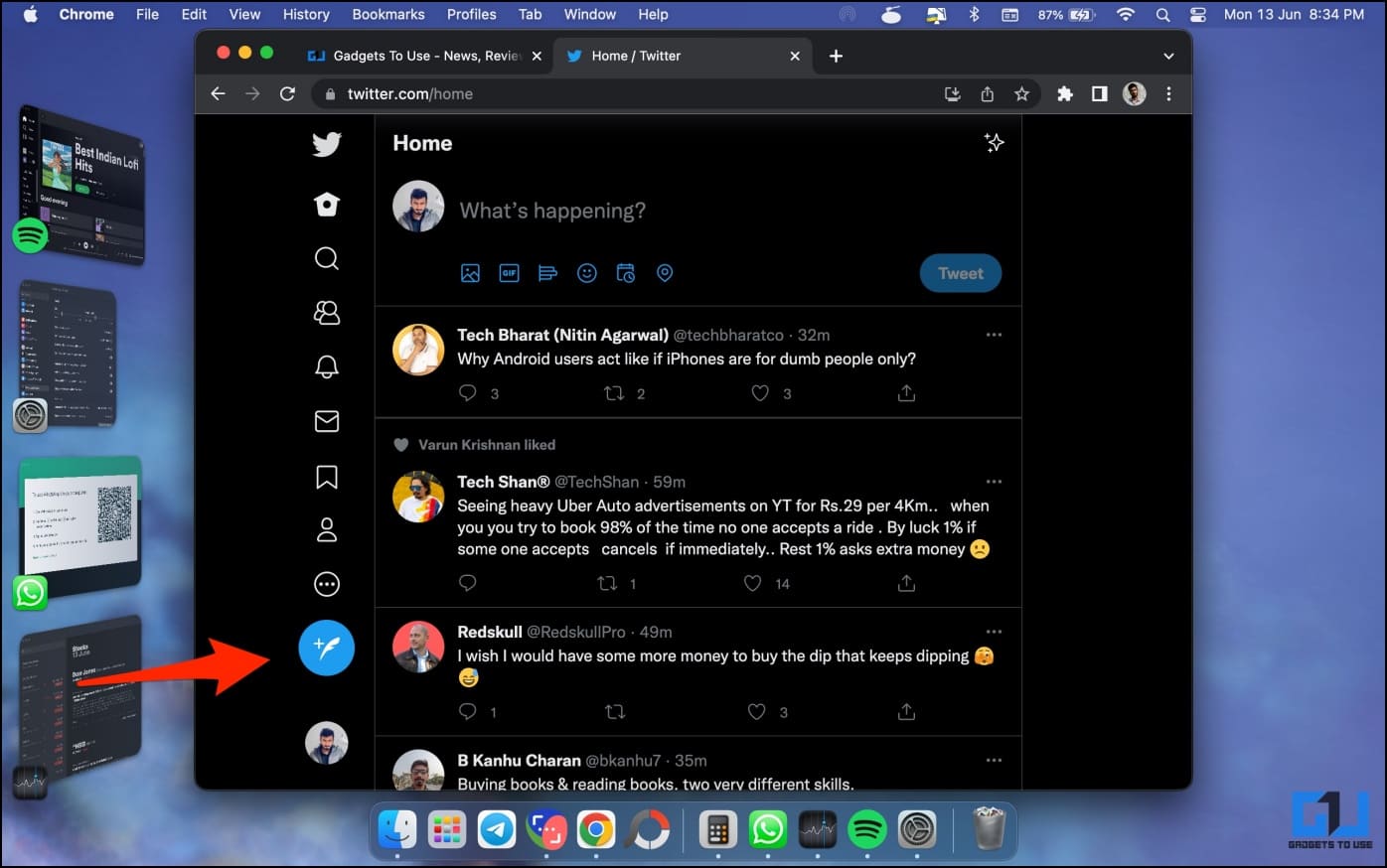Image resolution: width=1387 pixels, height=868 pixels.
Task: Schedule the tweet with calendar icon
Action: point(626,273)
